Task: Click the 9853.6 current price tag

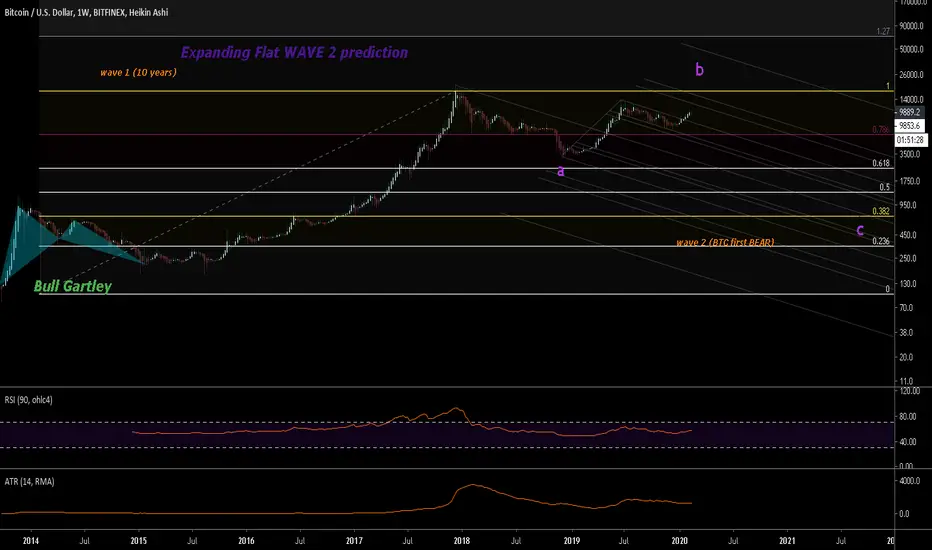Action: click(x=909, y=125)
